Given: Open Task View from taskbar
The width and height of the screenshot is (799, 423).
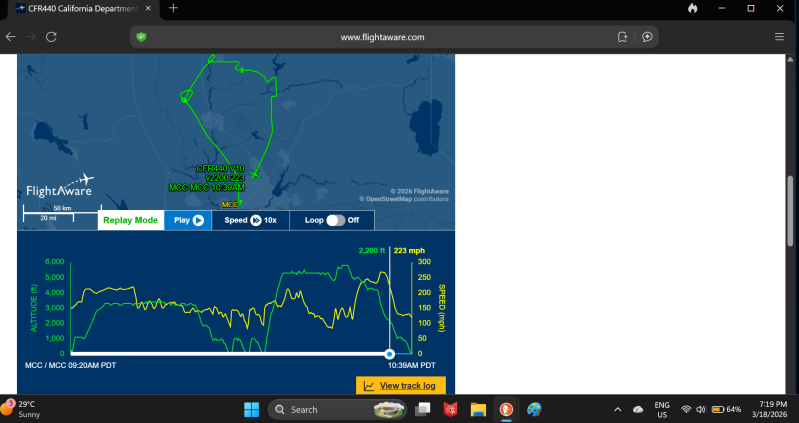Looking at the screenshot, I should pyautogui.click(x=422, y=409).
